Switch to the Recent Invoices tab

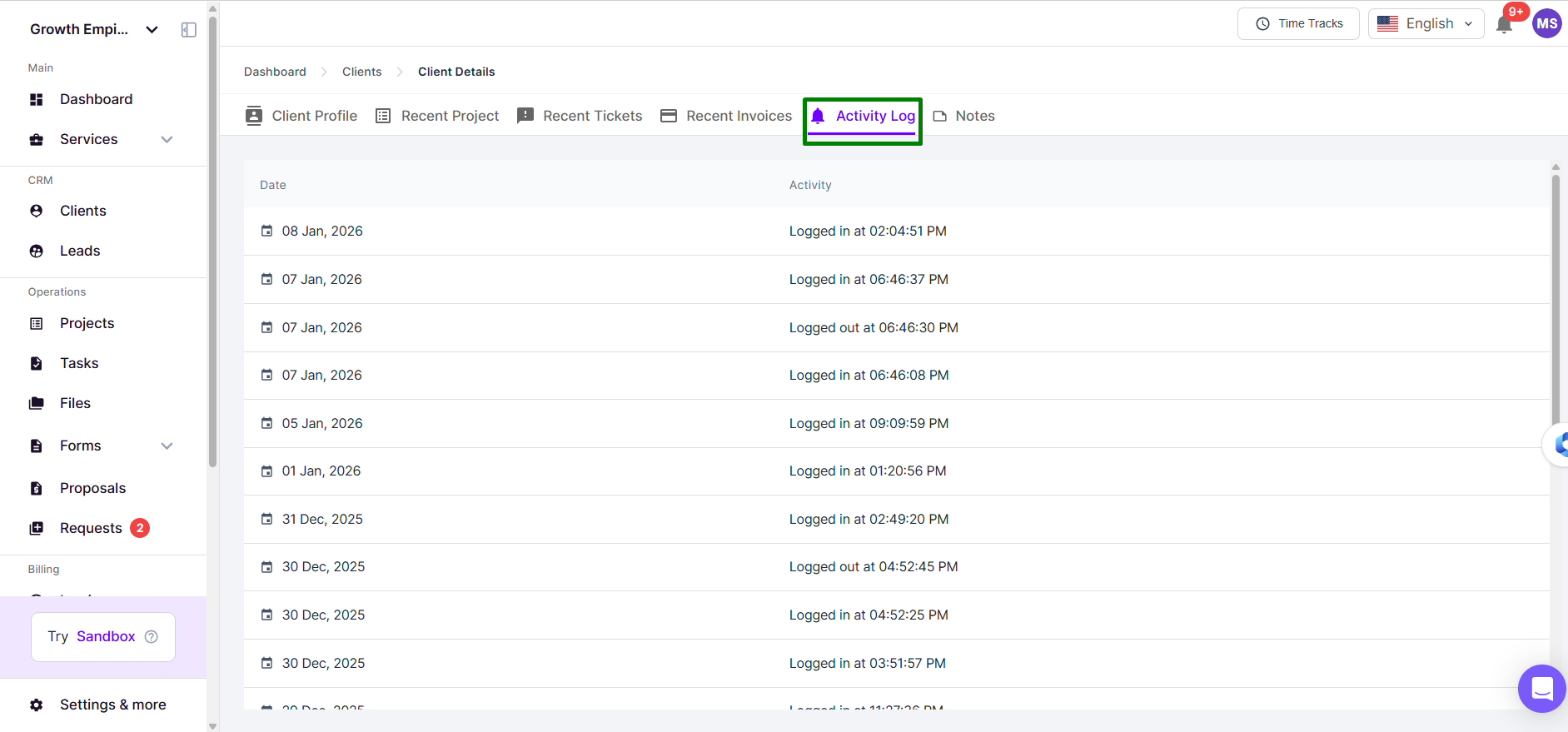pyautogui.click(x=726, y=117)
